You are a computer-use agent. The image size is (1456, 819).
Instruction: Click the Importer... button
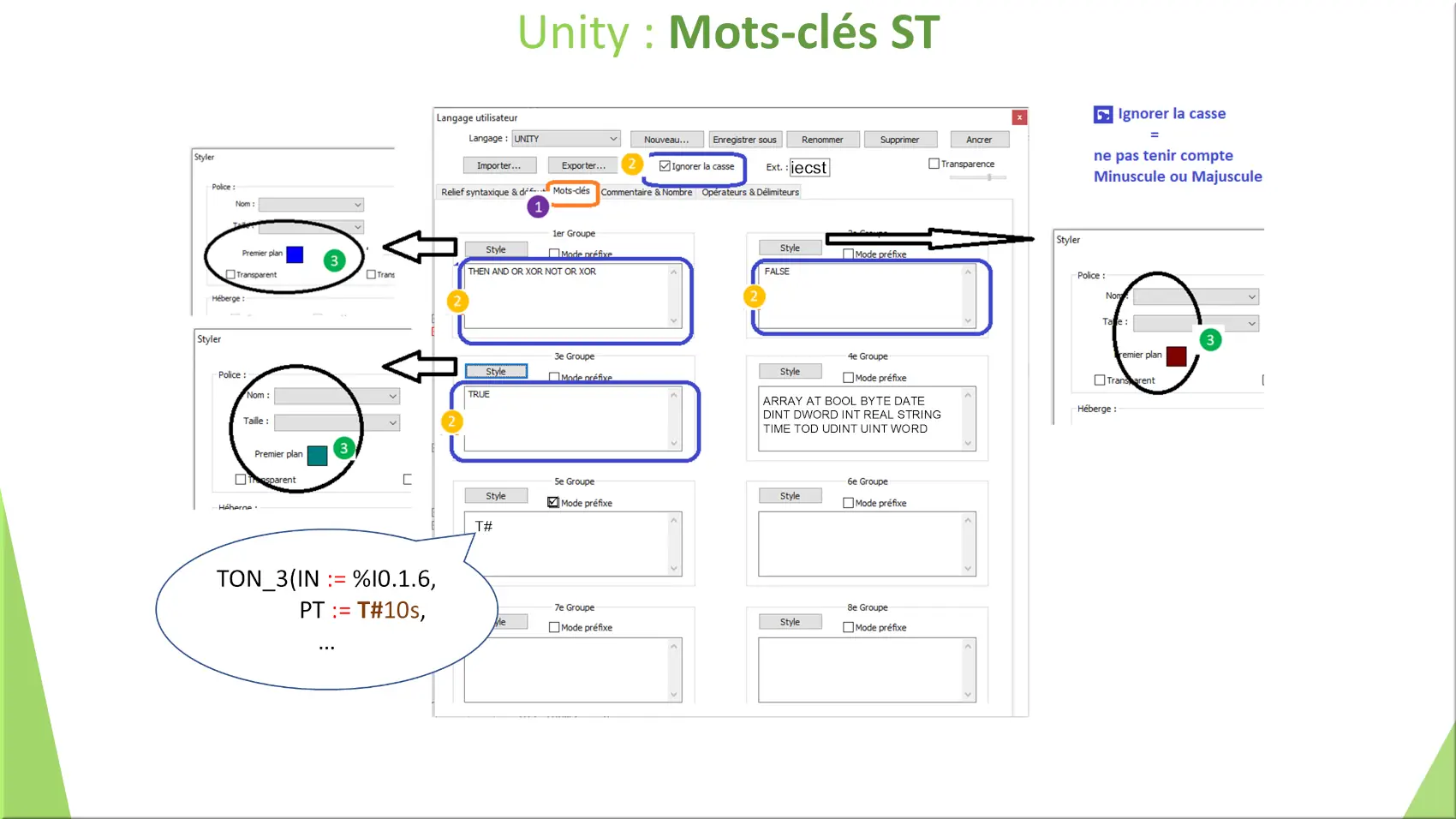pos(499,165)
